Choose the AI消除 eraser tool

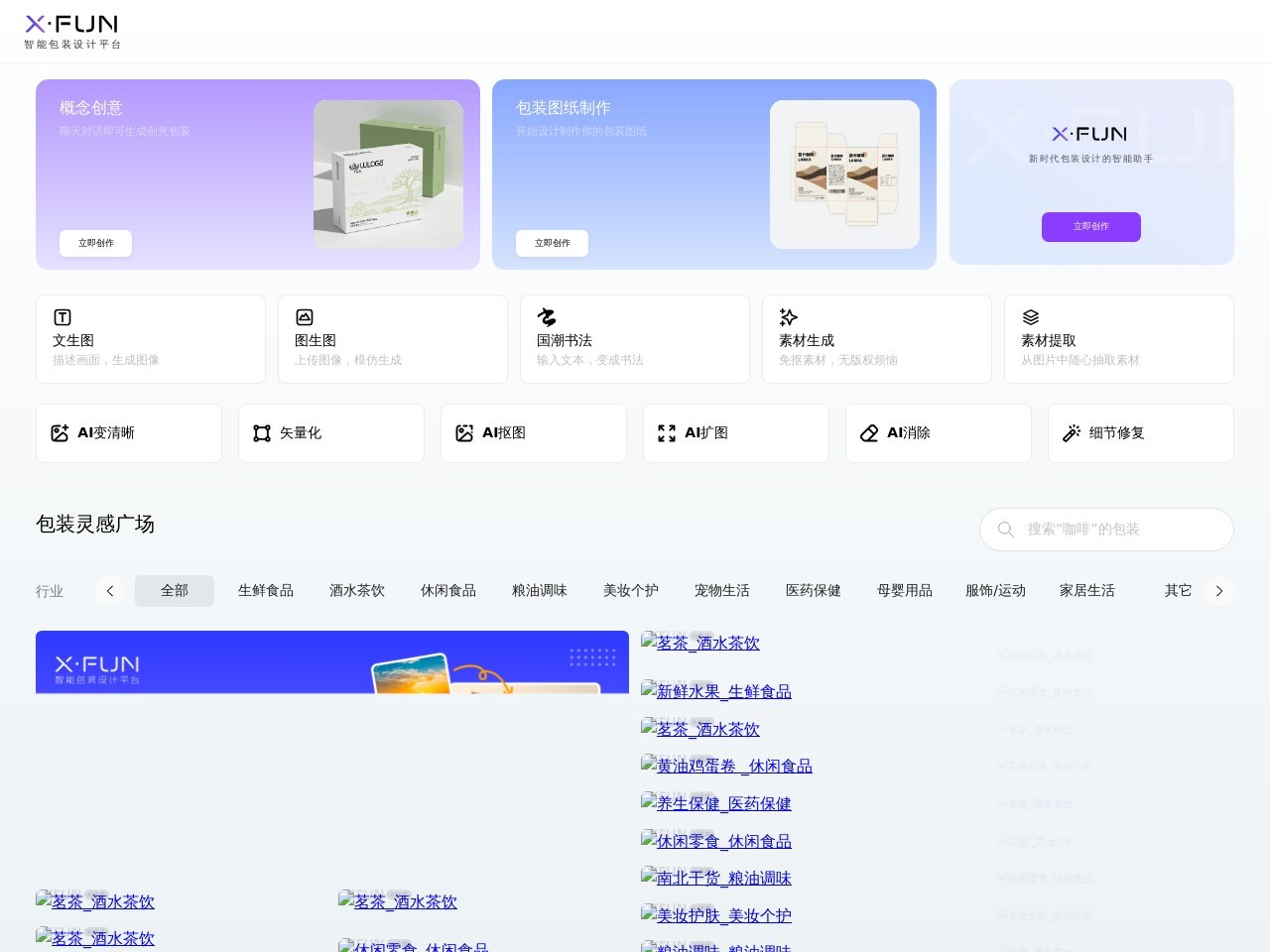coord(939,433)
